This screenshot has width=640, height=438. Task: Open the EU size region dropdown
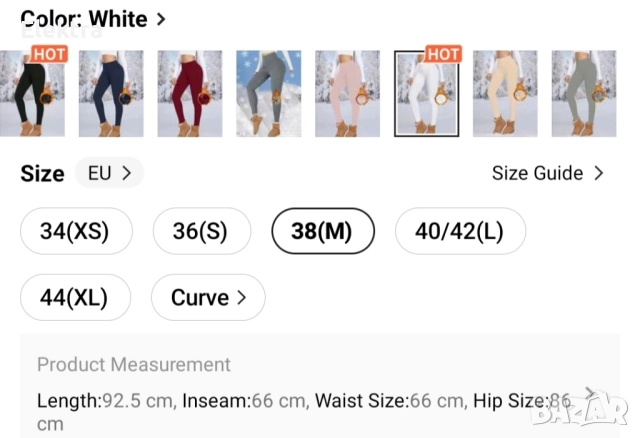click(x=109, y=173)
